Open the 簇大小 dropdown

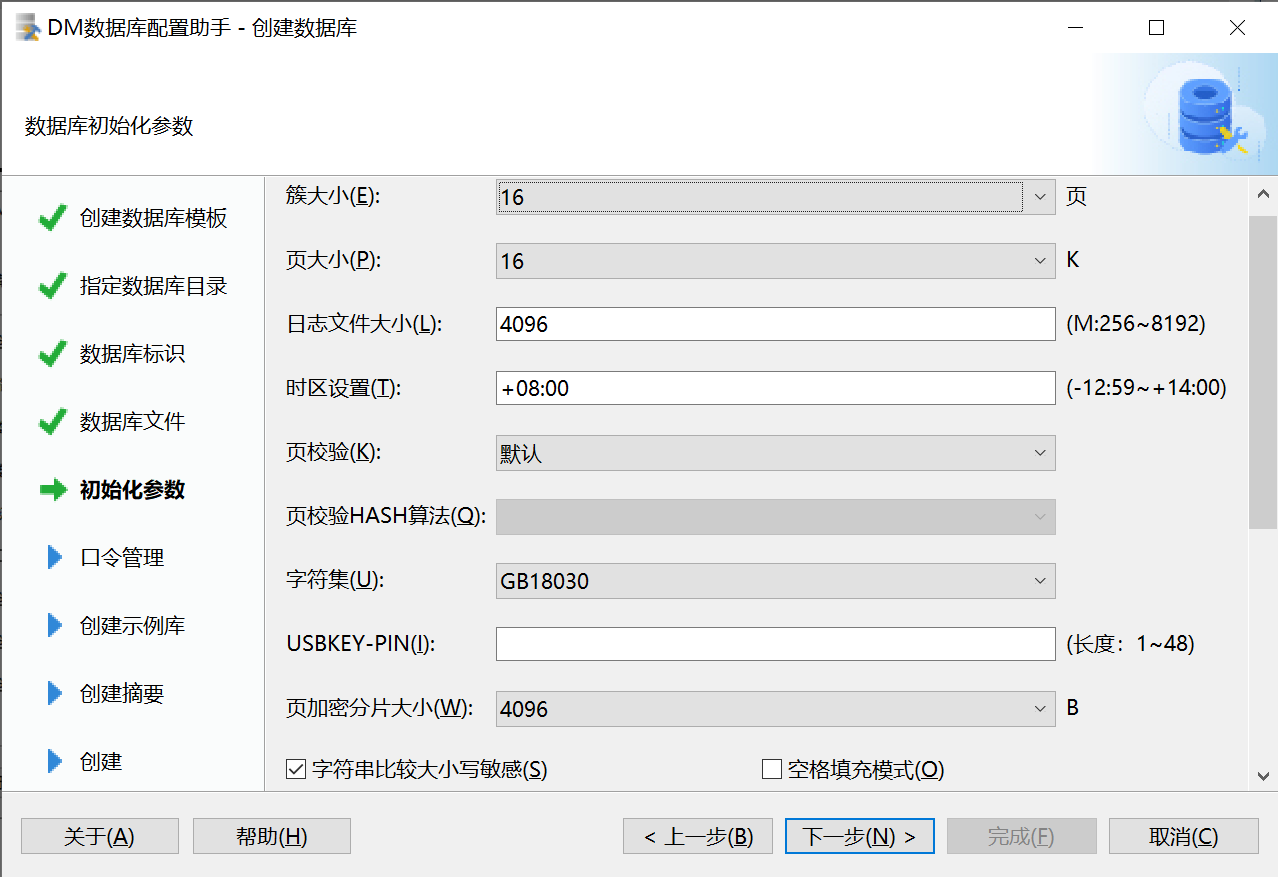click(775, 197)
